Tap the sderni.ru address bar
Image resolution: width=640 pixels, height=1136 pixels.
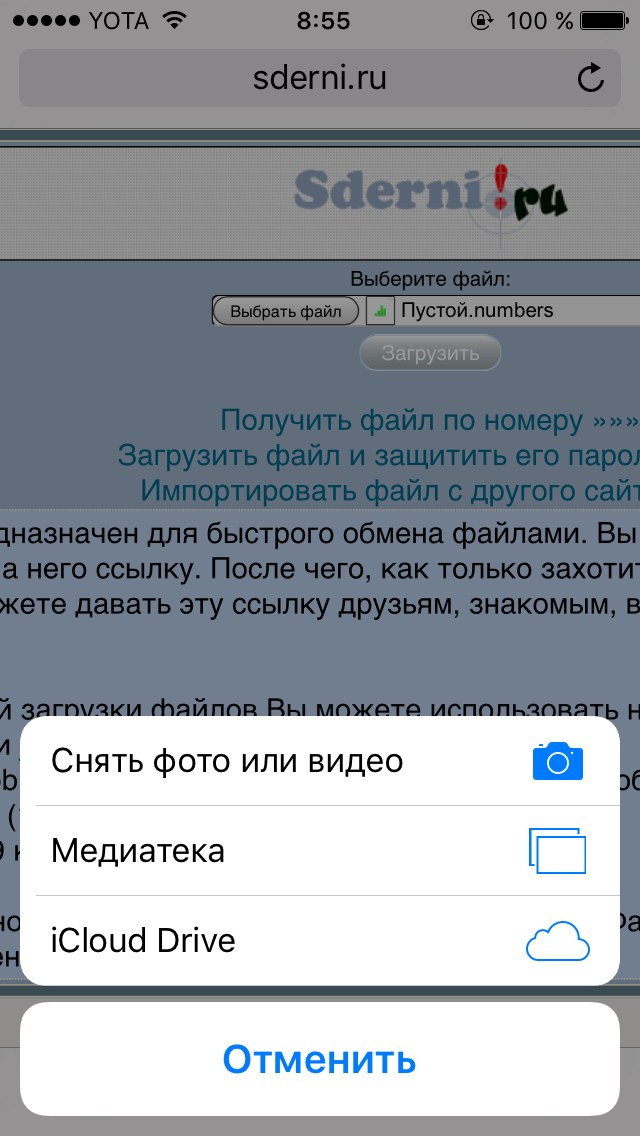[x=320, y=78]
